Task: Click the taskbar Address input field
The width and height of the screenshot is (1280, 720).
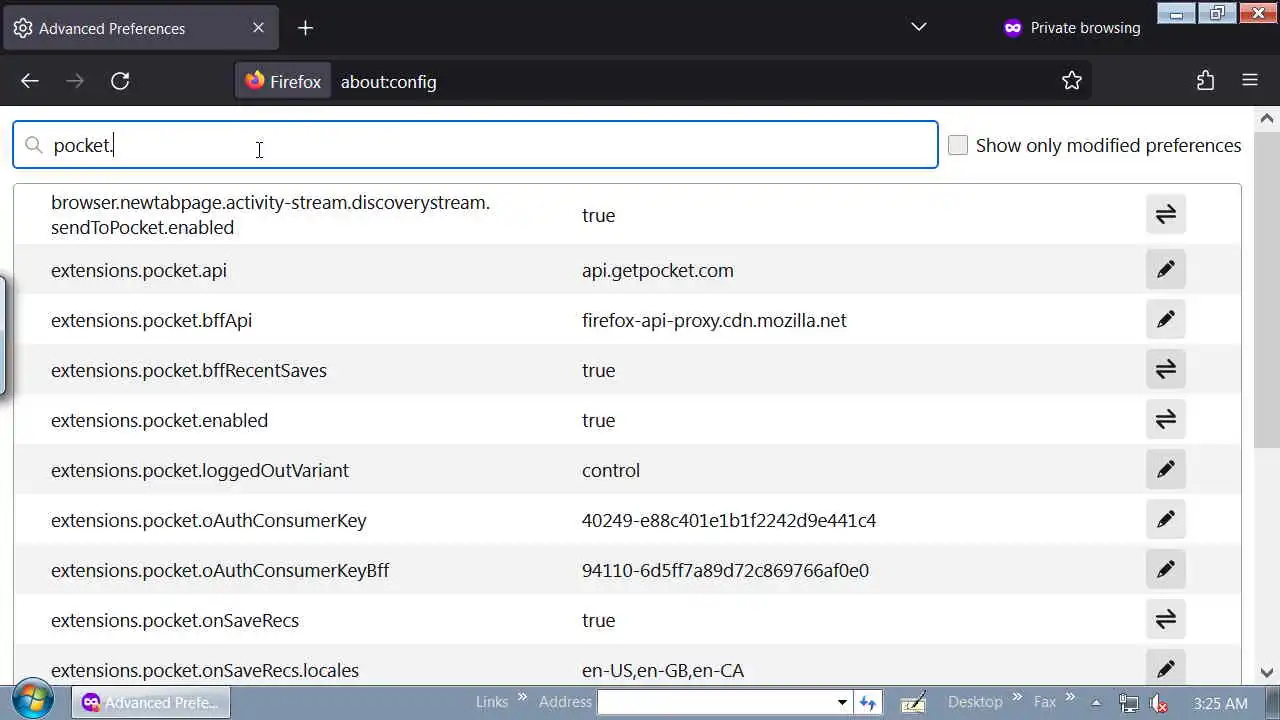Action: pyautogui.click(x=714, y=702)
